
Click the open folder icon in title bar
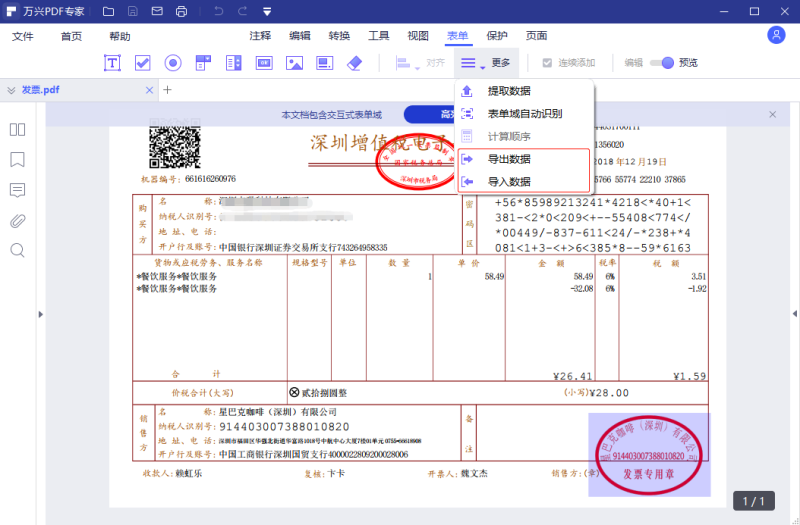(x=108, y=11)
